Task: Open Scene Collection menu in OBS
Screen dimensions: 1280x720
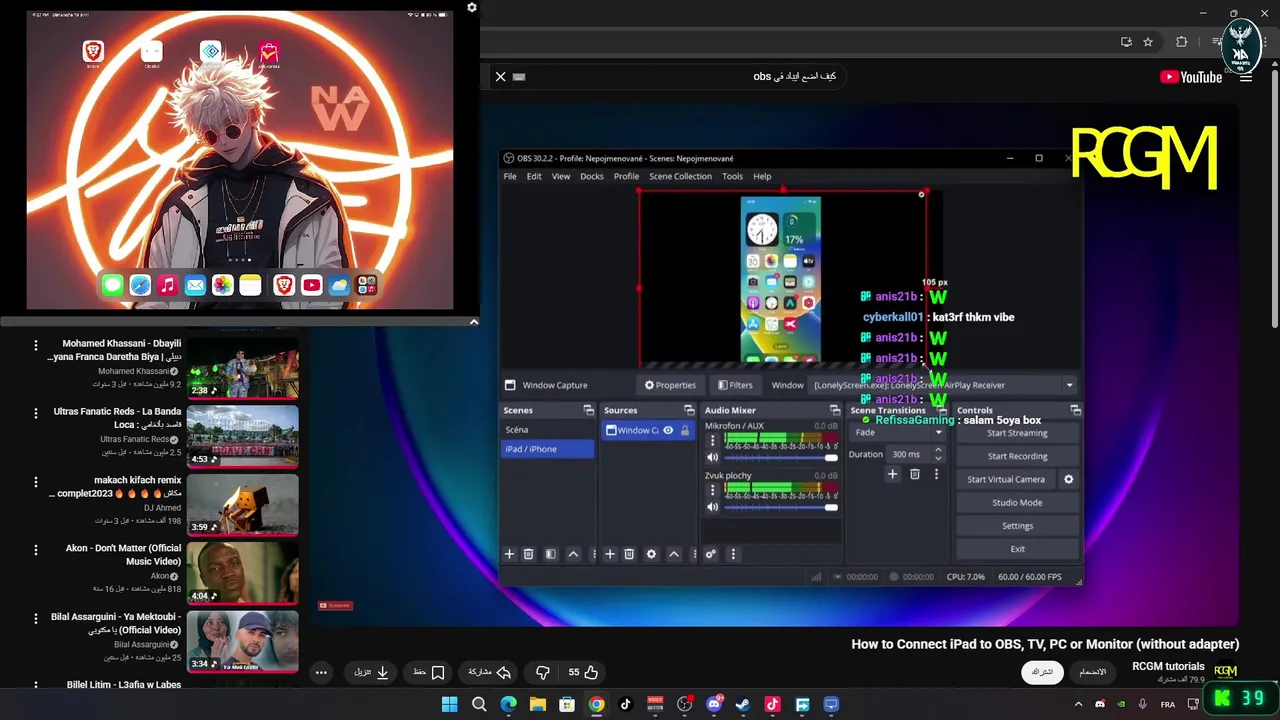Action: (680, 176)
